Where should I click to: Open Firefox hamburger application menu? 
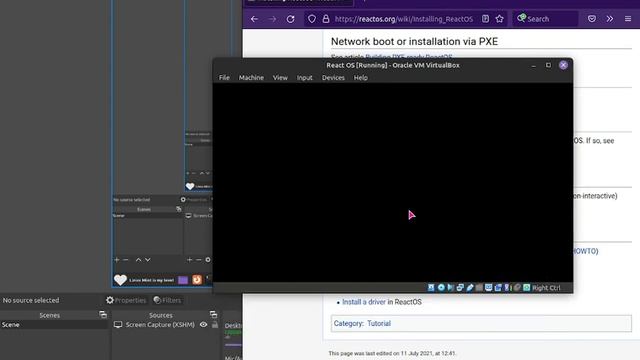(x=628, y=19)
